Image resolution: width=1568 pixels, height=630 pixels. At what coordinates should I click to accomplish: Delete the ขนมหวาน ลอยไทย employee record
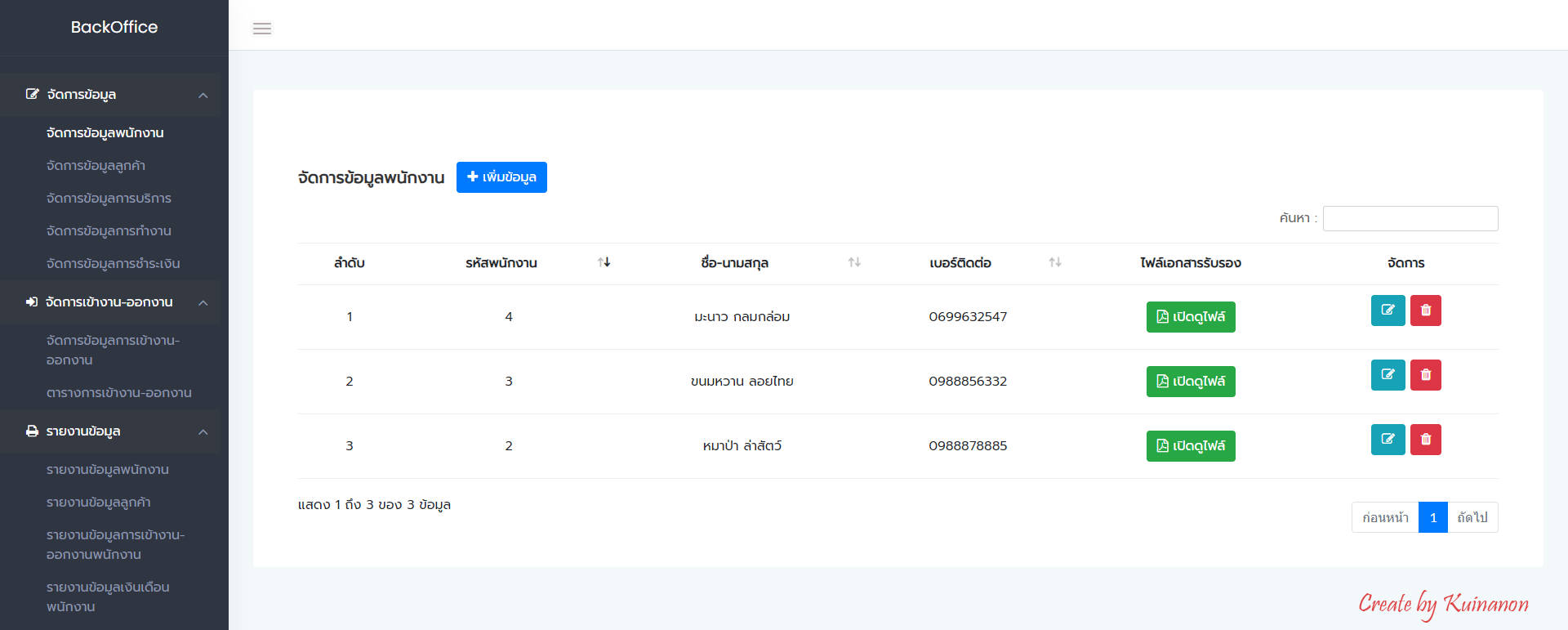point(1425,375)
